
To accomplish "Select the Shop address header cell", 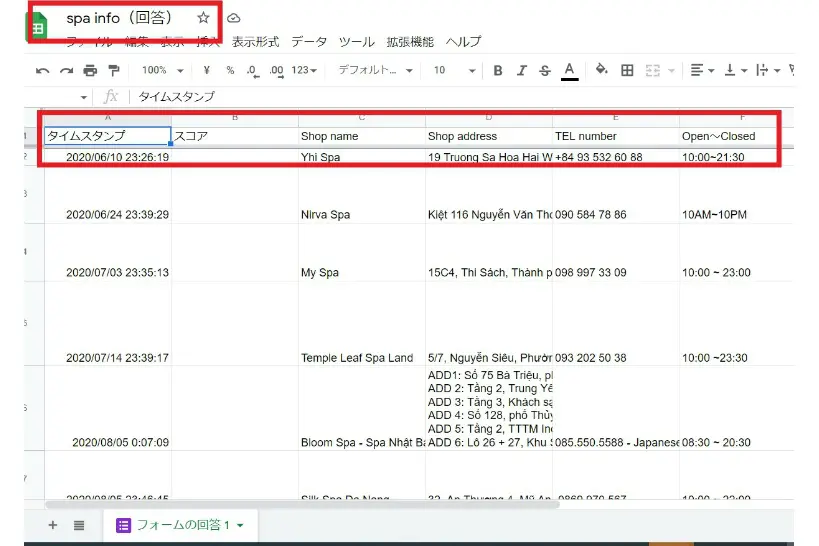I will point(489,136).
